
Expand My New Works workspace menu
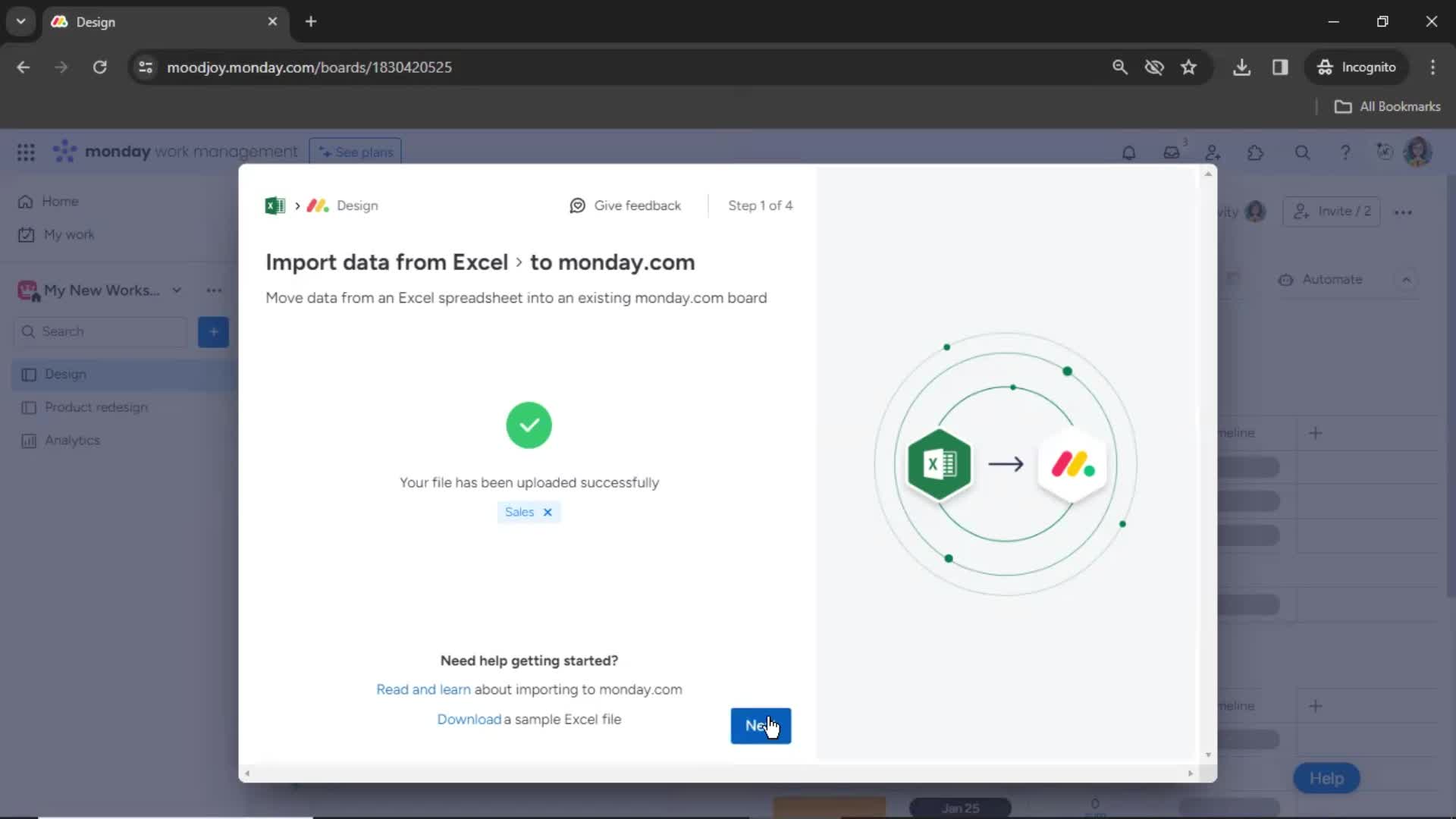[x=175, y=290]
